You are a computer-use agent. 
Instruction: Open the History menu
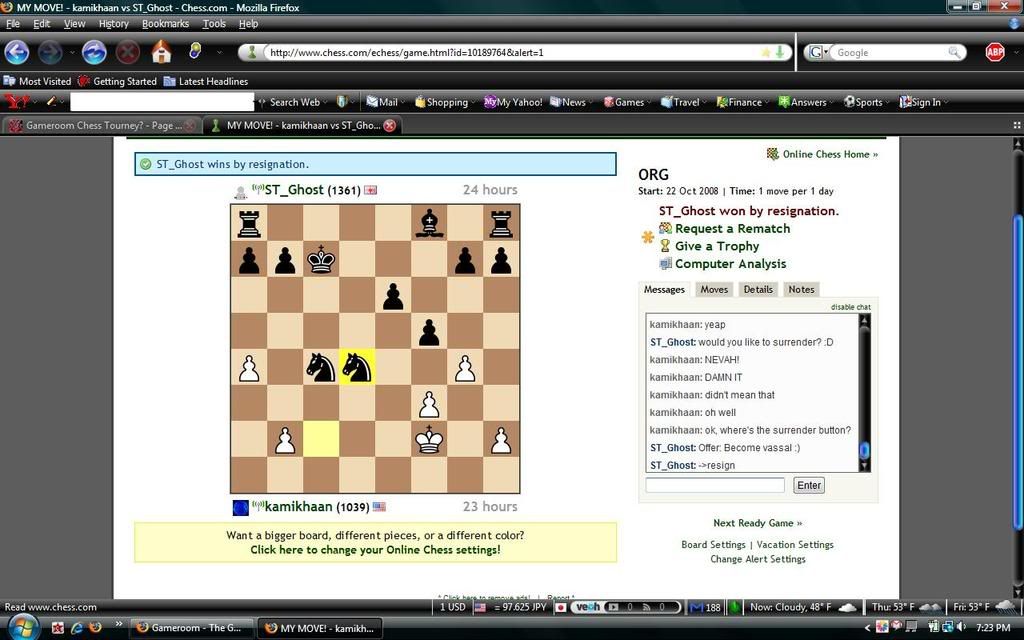(114, 24)
